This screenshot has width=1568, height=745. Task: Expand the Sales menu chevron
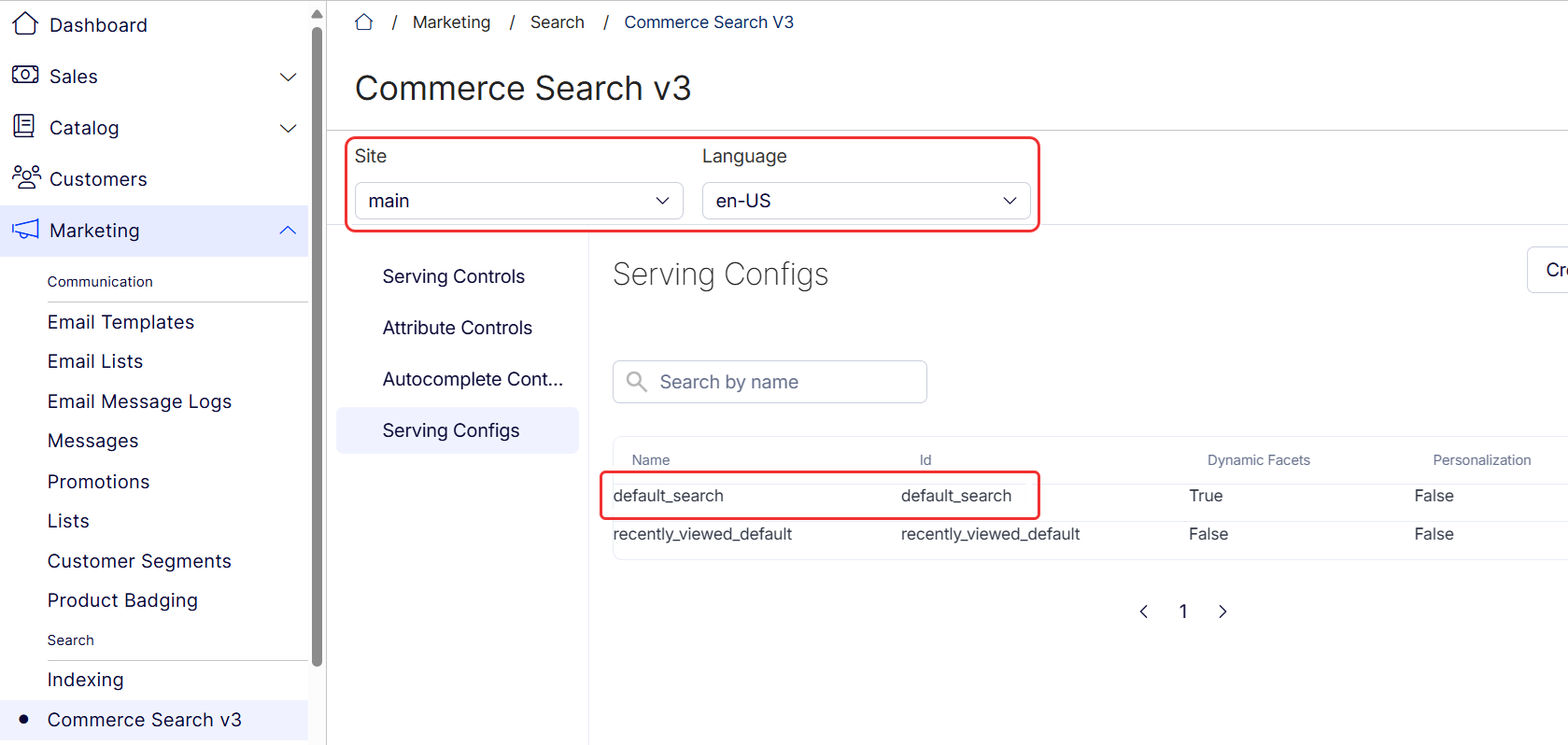pyautogui.click(x=289, y=77)
